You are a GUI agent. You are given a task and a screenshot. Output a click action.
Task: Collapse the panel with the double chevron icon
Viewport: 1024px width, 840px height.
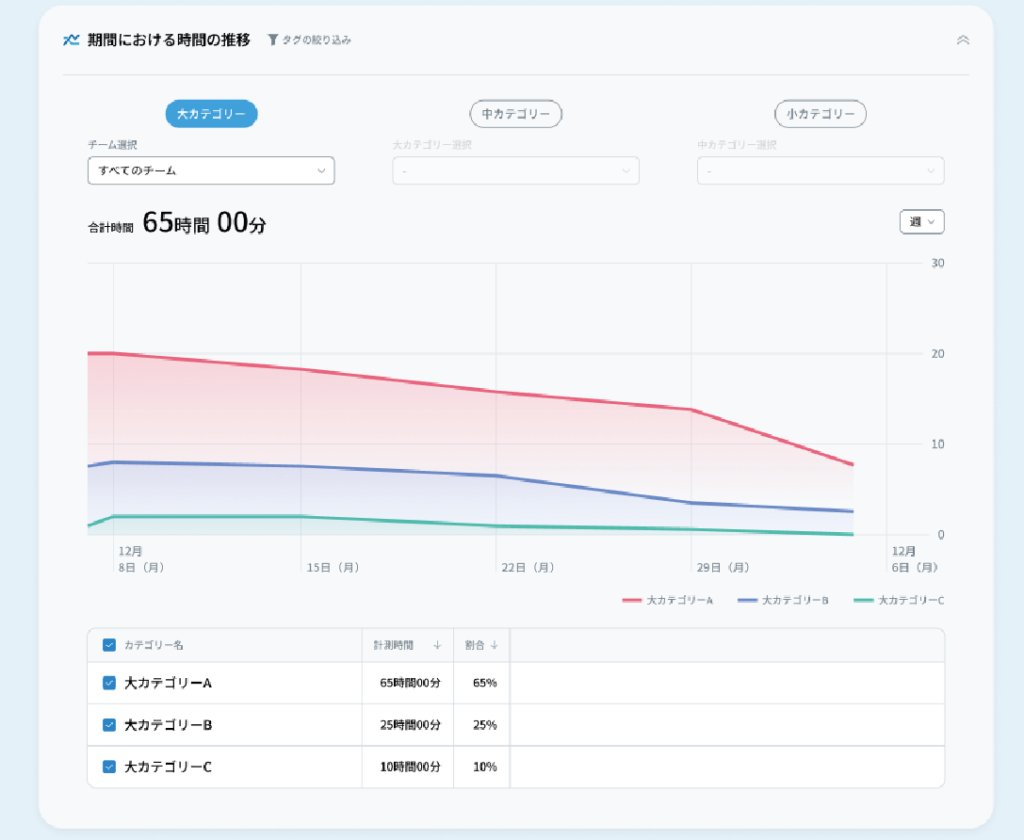[x=963, y=40]
